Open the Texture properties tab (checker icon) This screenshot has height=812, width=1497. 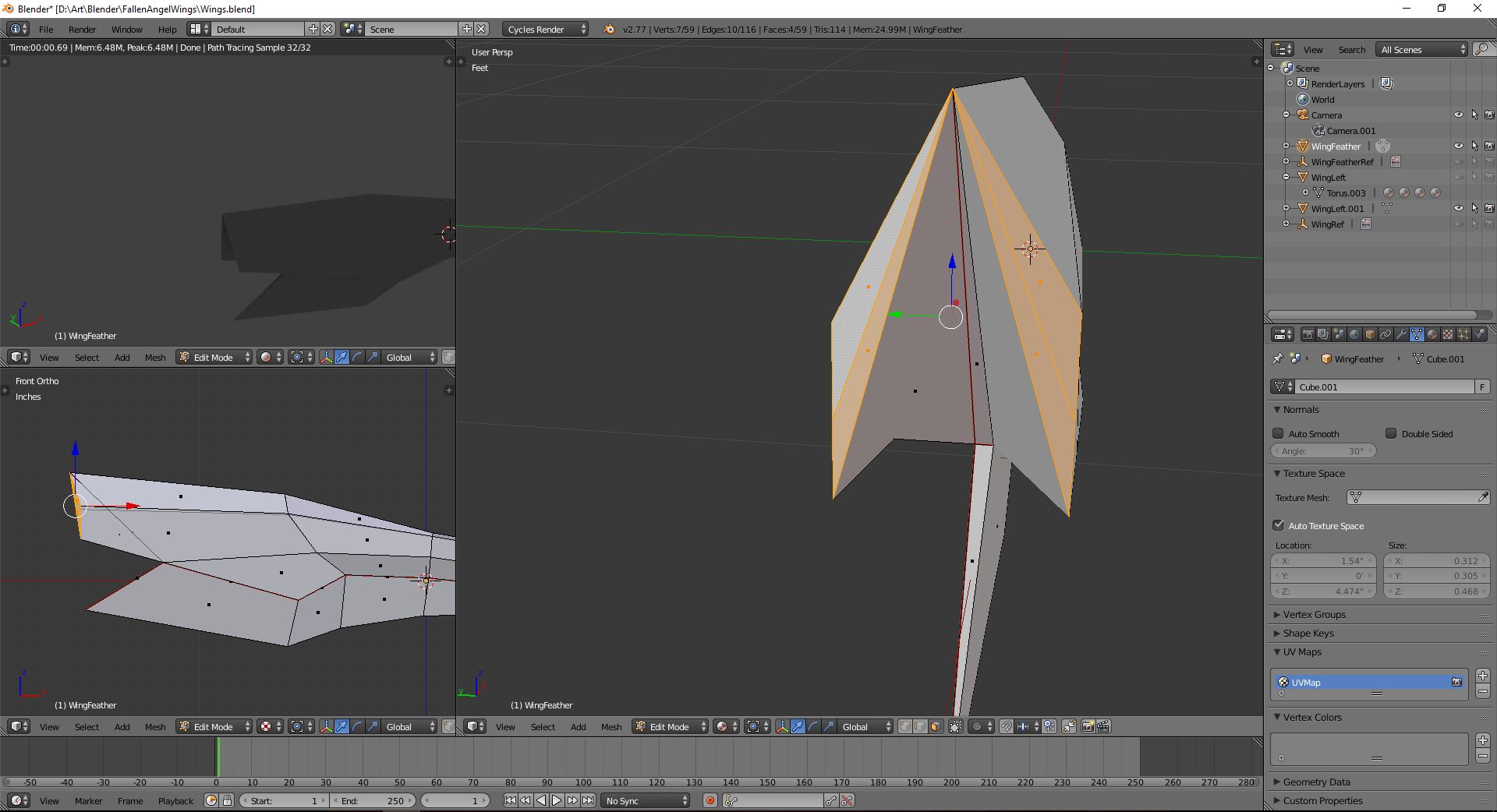1448,334
